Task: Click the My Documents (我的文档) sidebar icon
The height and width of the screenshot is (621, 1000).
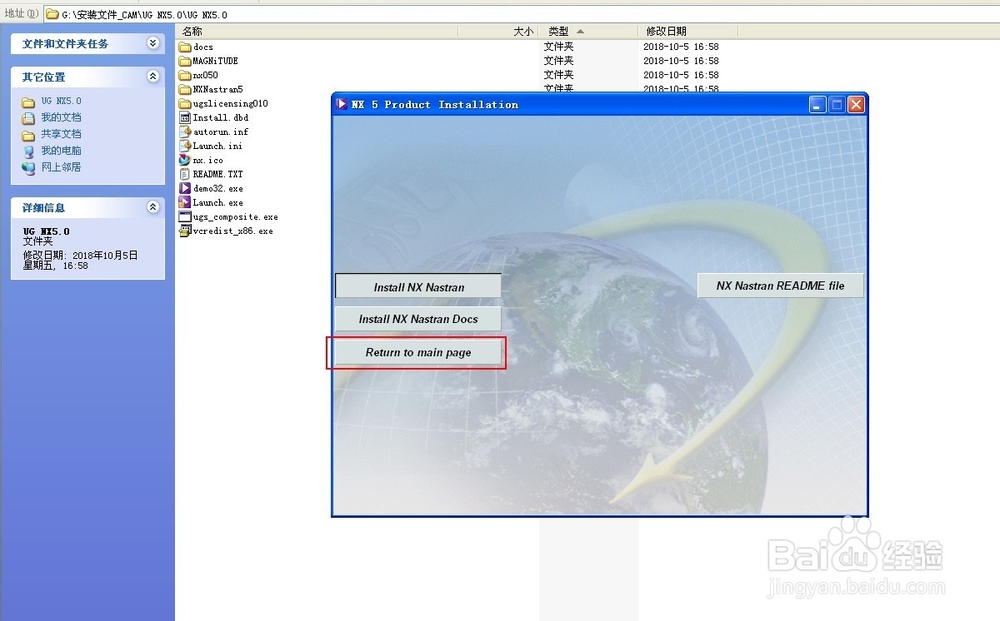Action: pyautogui.click(x=28, y=119)
